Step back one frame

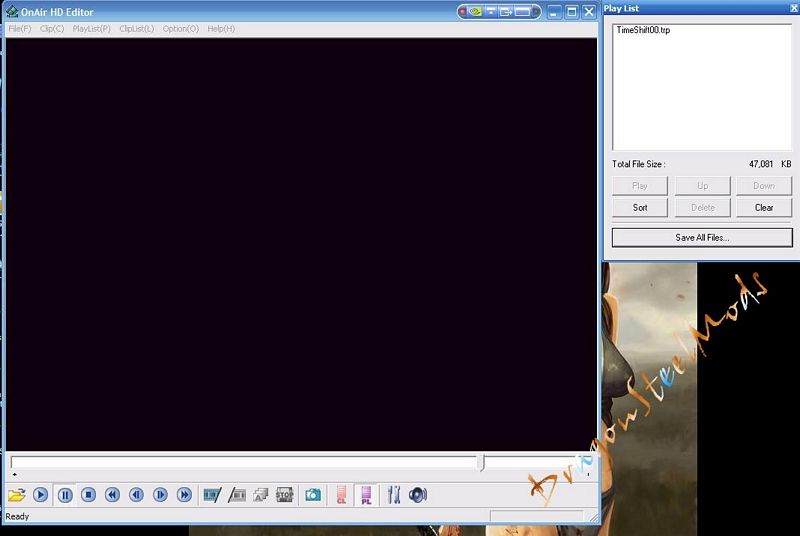[136, 495]
